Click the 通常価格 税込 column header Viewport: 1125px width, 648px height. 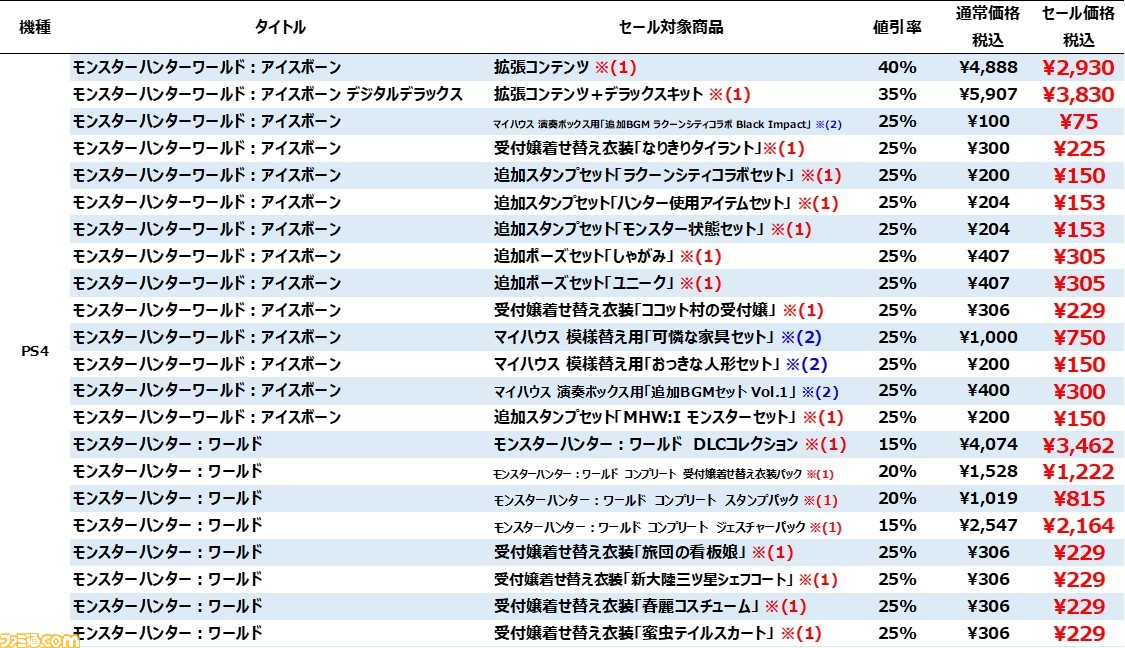988,27
